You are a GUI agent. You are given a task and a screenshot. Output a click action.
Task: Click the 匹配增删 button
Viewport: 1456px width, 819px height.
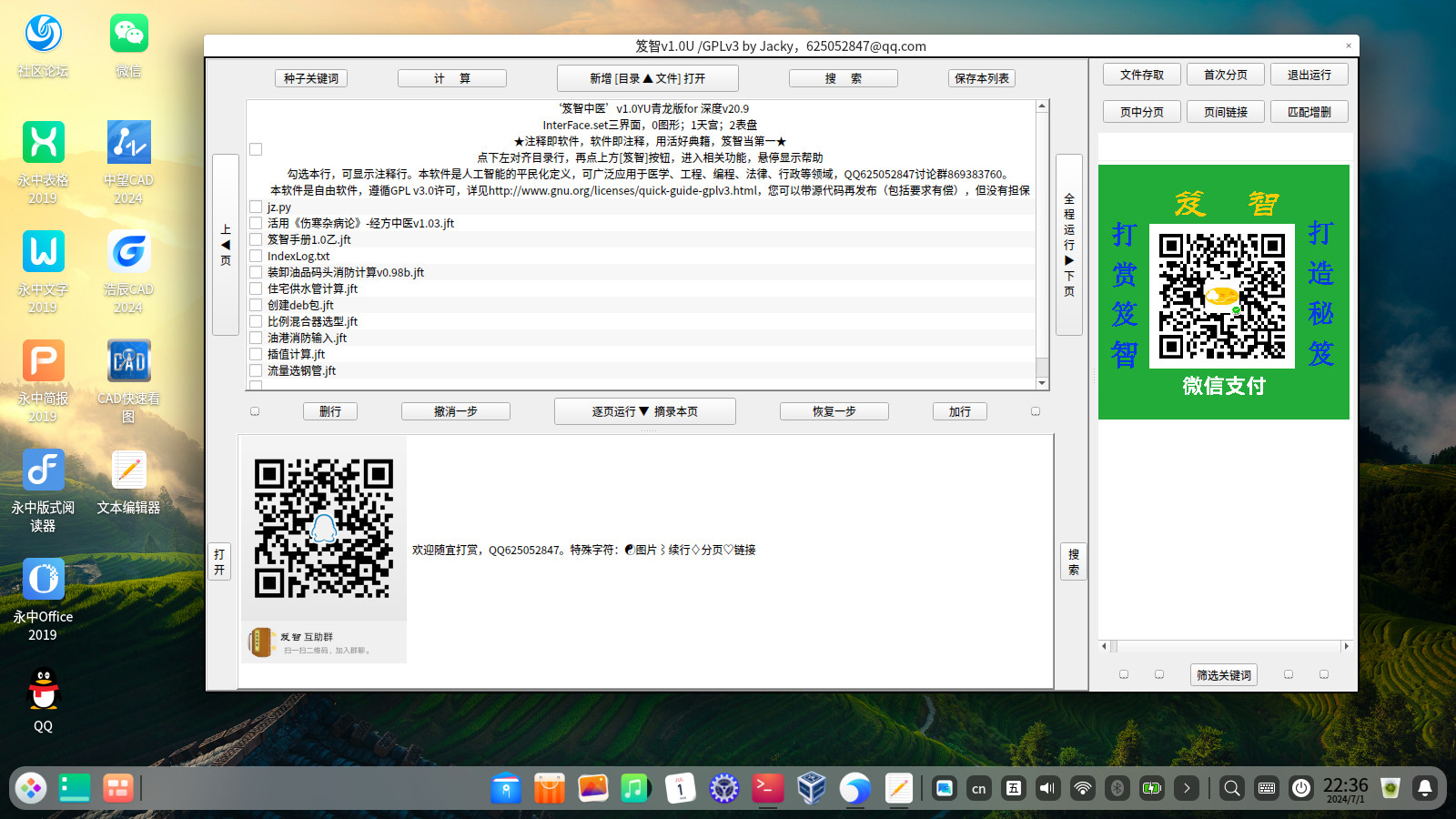pos(1309,112)
